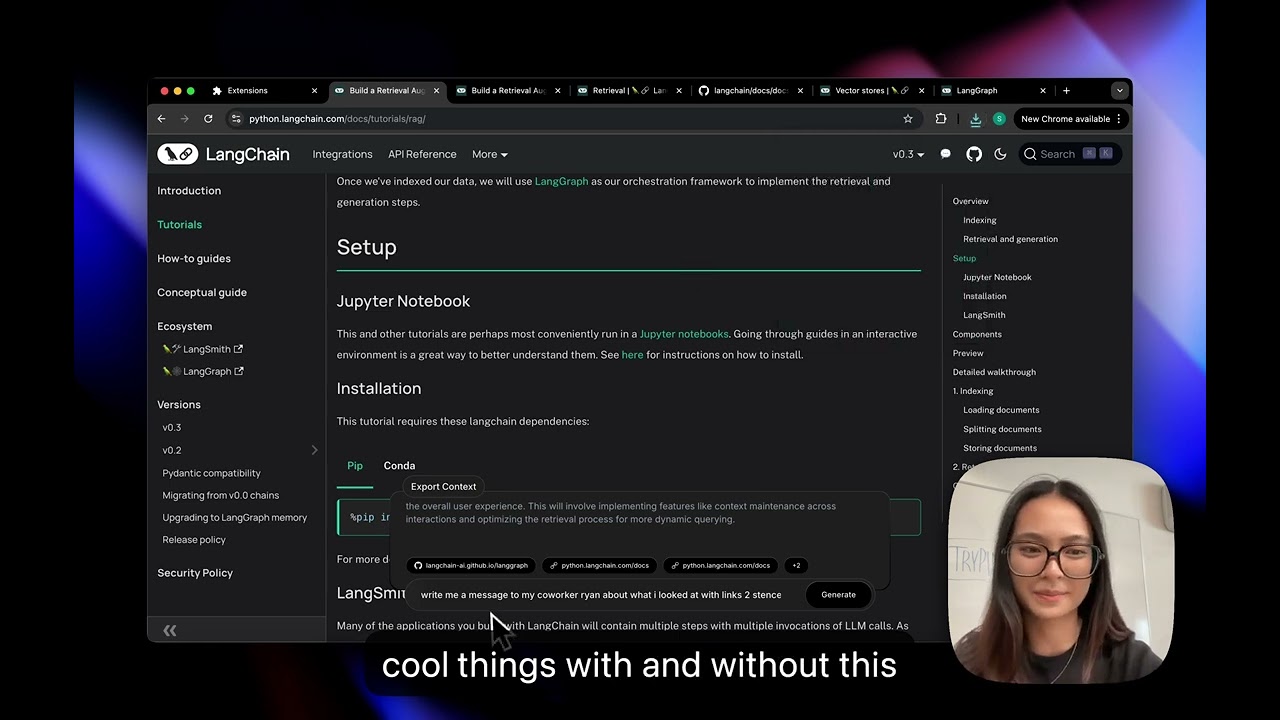
Task: Reload the page with the refresh icon
Action: 208,118
